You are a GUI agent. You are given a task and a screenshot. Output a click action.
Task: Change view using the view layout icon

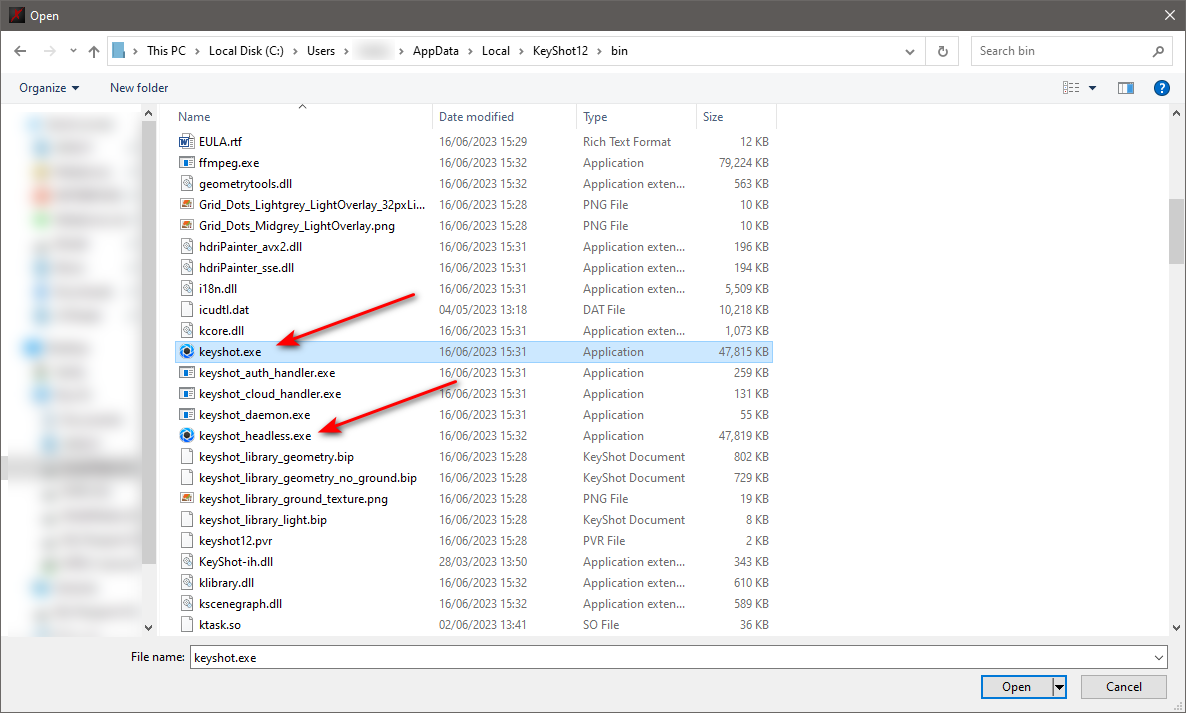1071,88
